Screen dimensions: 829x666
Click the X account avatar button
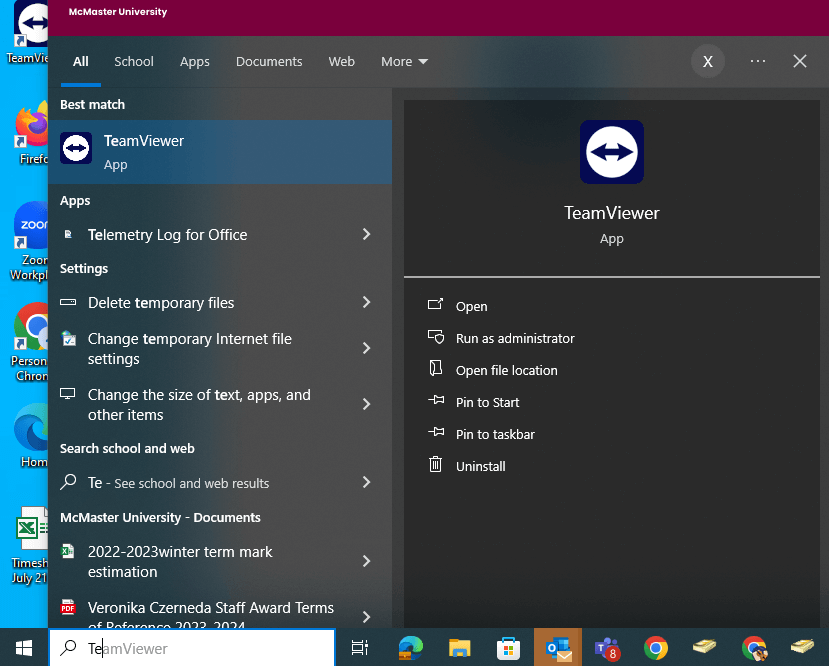point(707,61)
